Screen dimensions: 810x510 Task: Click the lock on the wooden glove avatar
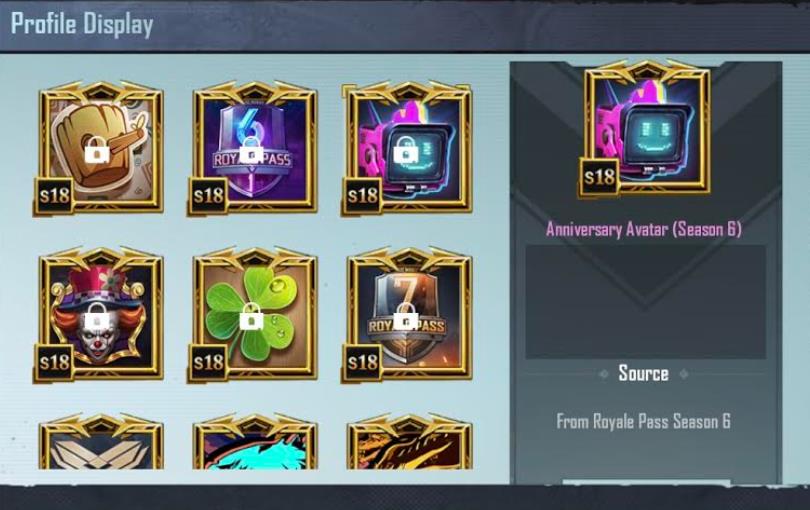[x=97, y=150]
